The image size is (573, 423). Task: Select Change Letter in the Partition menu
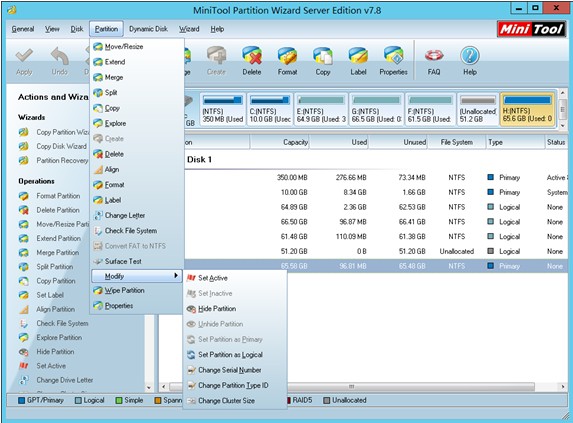pos(137,215)
